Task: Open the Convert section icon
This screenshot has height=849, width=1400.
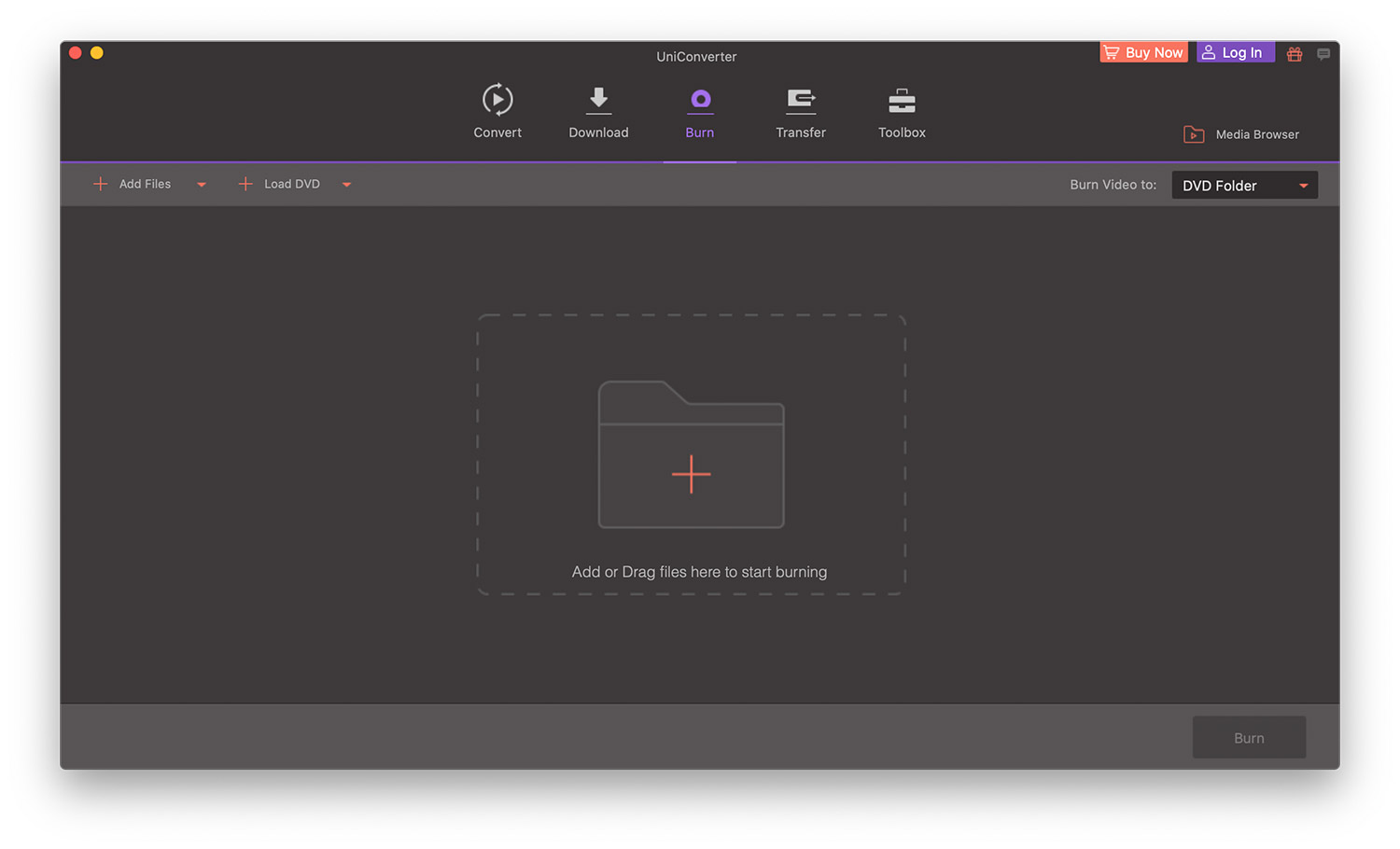Action: pyautogui.click(x=497, y=100)
